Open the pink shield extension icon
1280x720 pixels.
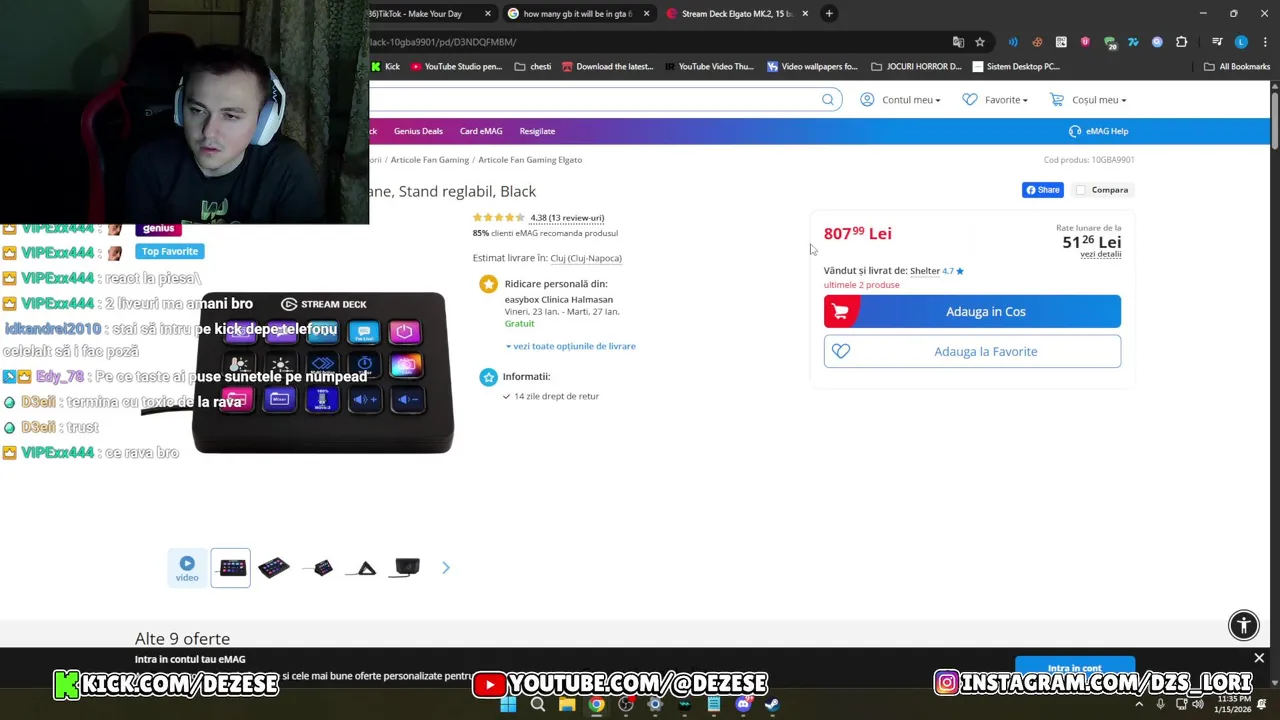coord(1085,42)
